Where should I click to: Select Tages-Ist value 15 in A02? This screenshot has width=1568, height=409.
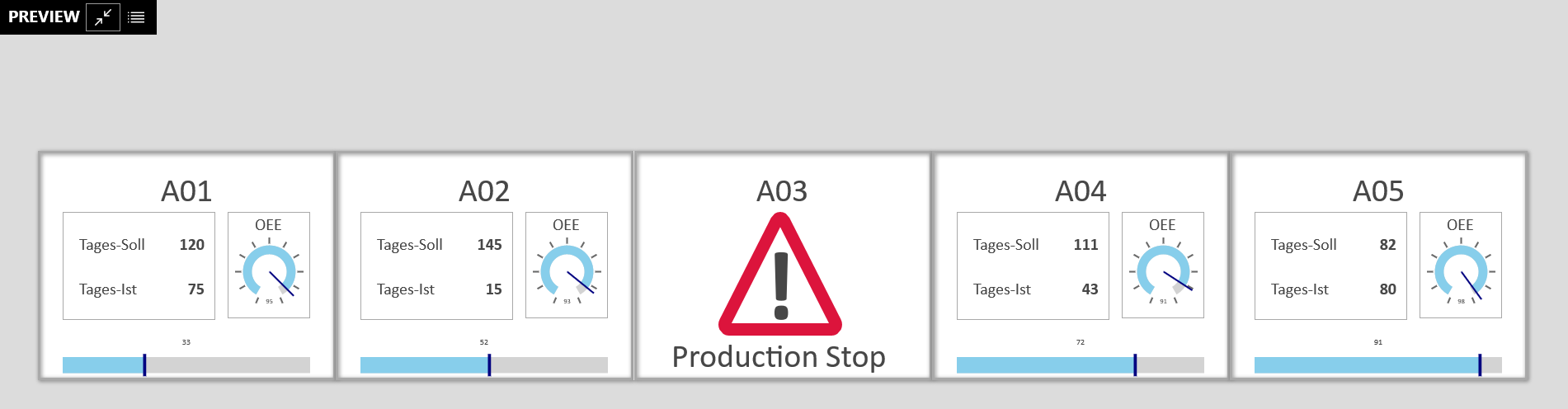493,289
